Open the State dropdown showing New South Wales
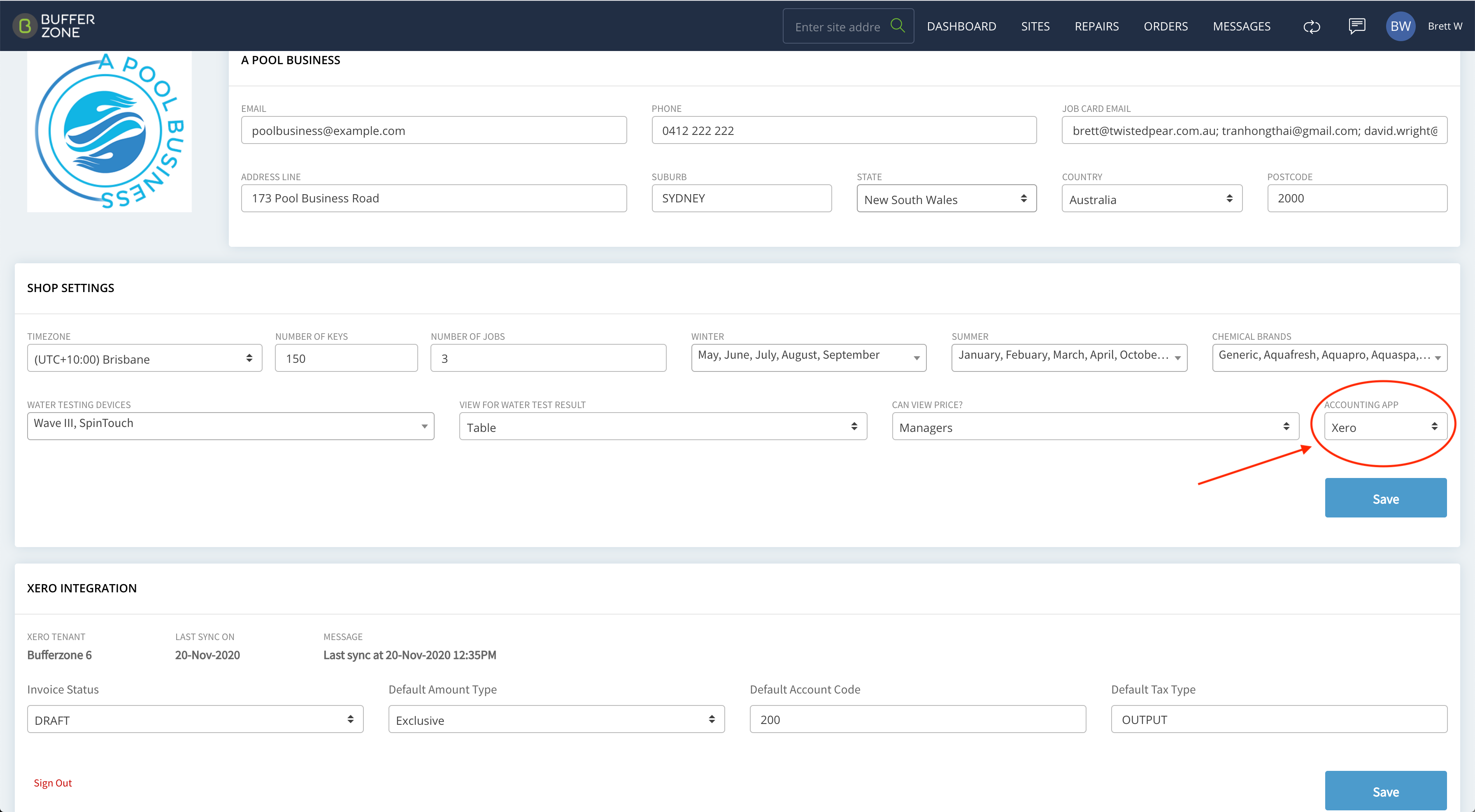Screen dimensions: 1475x812 pyautogui.click(x=946, y=199)
